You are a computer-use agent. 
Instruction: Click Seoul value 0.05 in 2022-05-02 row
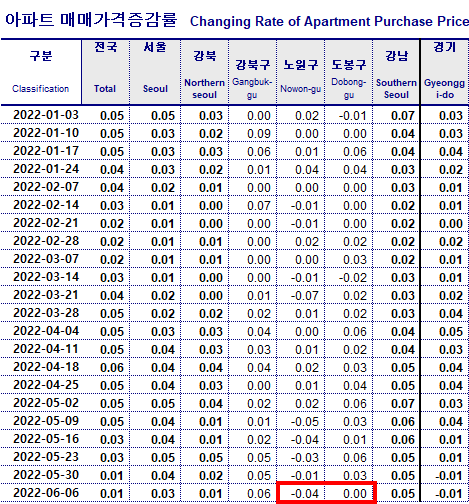(x=163, y=404)
